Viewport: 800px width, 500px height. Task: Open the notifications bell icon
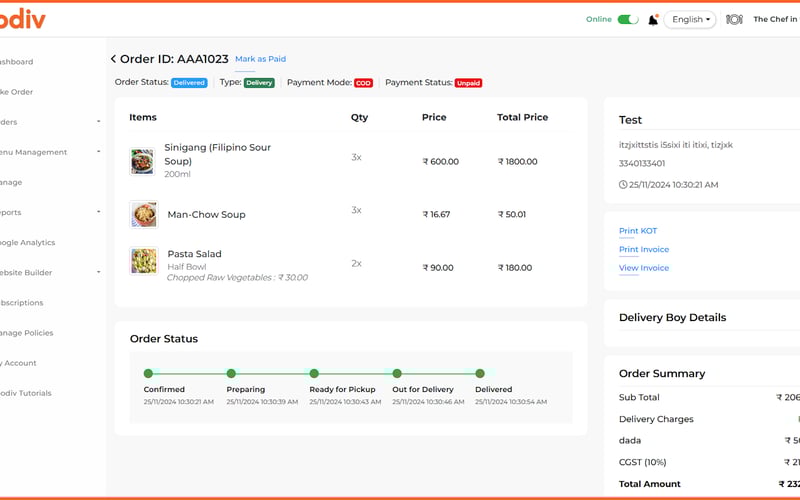click(x=653, y=20)
